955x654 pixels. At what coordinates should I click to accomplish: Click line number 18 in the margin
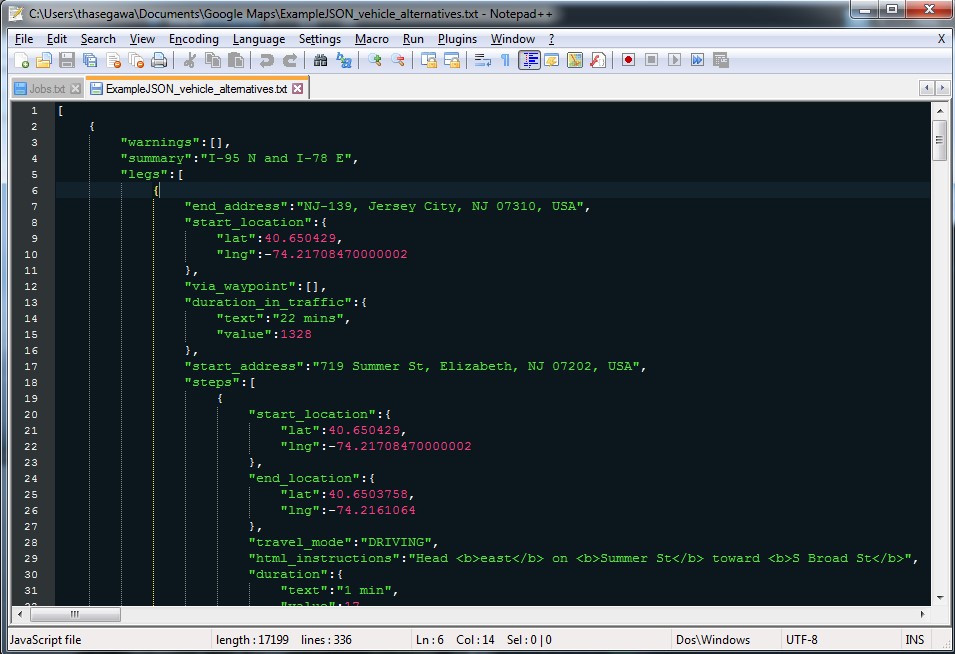pos(30,382)
